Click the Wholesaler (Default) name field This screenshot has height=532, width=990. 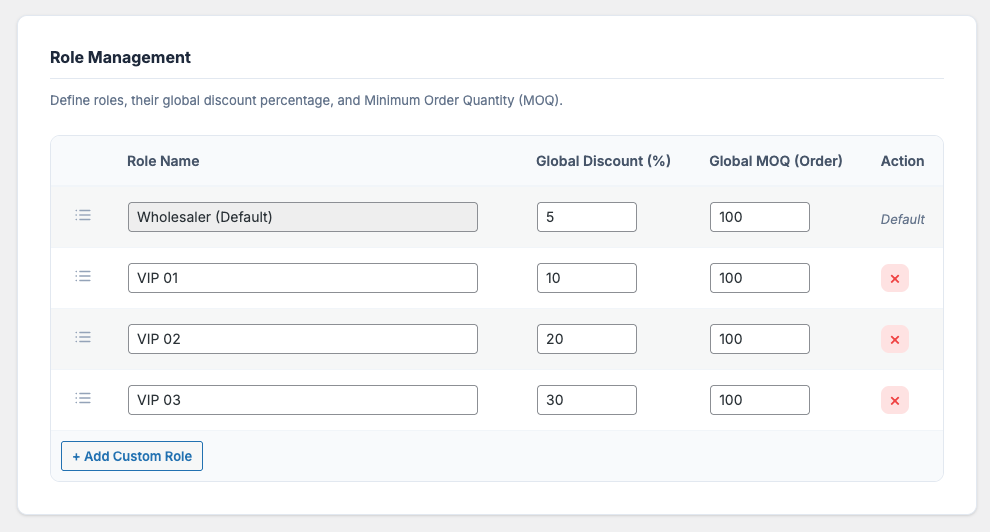[302, 217]
